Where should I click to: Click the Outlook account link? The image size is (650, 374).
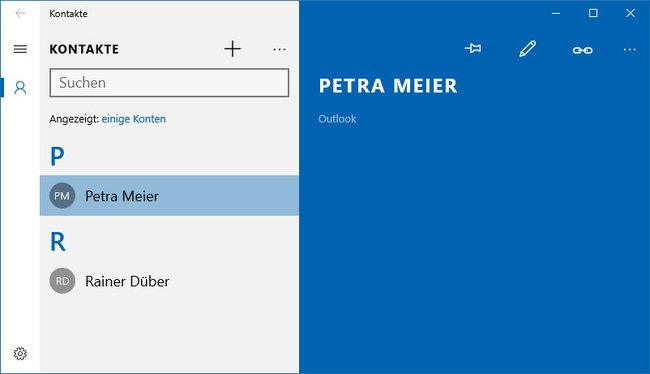coord(337,119)
